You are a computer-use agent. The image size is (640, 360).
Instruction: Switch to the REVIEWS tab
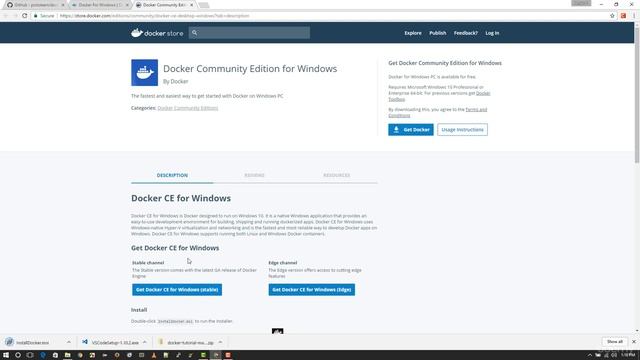point(254,175)
